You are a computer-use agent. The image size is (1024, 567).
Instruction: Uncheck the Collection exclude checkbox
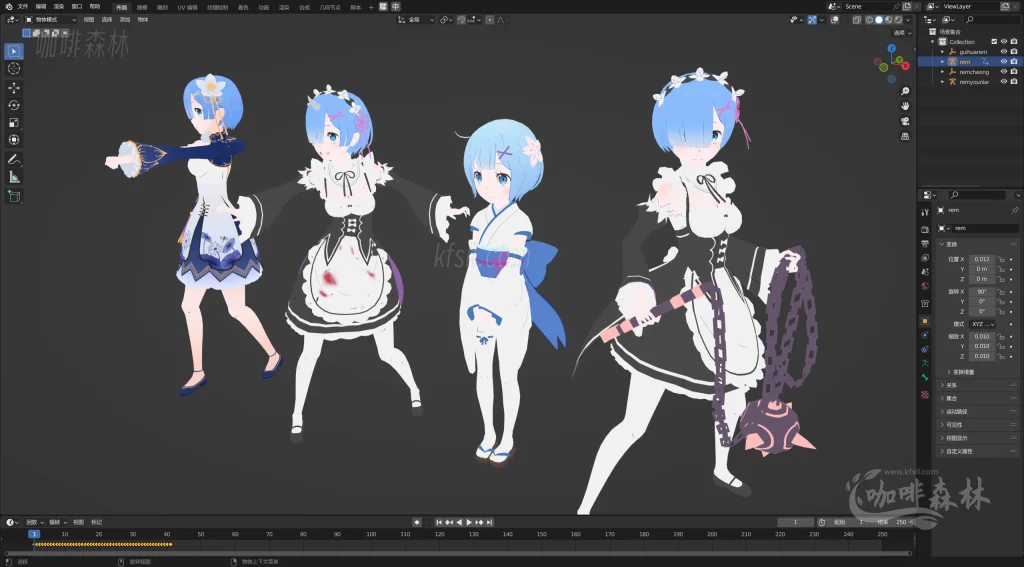point(994,42)
